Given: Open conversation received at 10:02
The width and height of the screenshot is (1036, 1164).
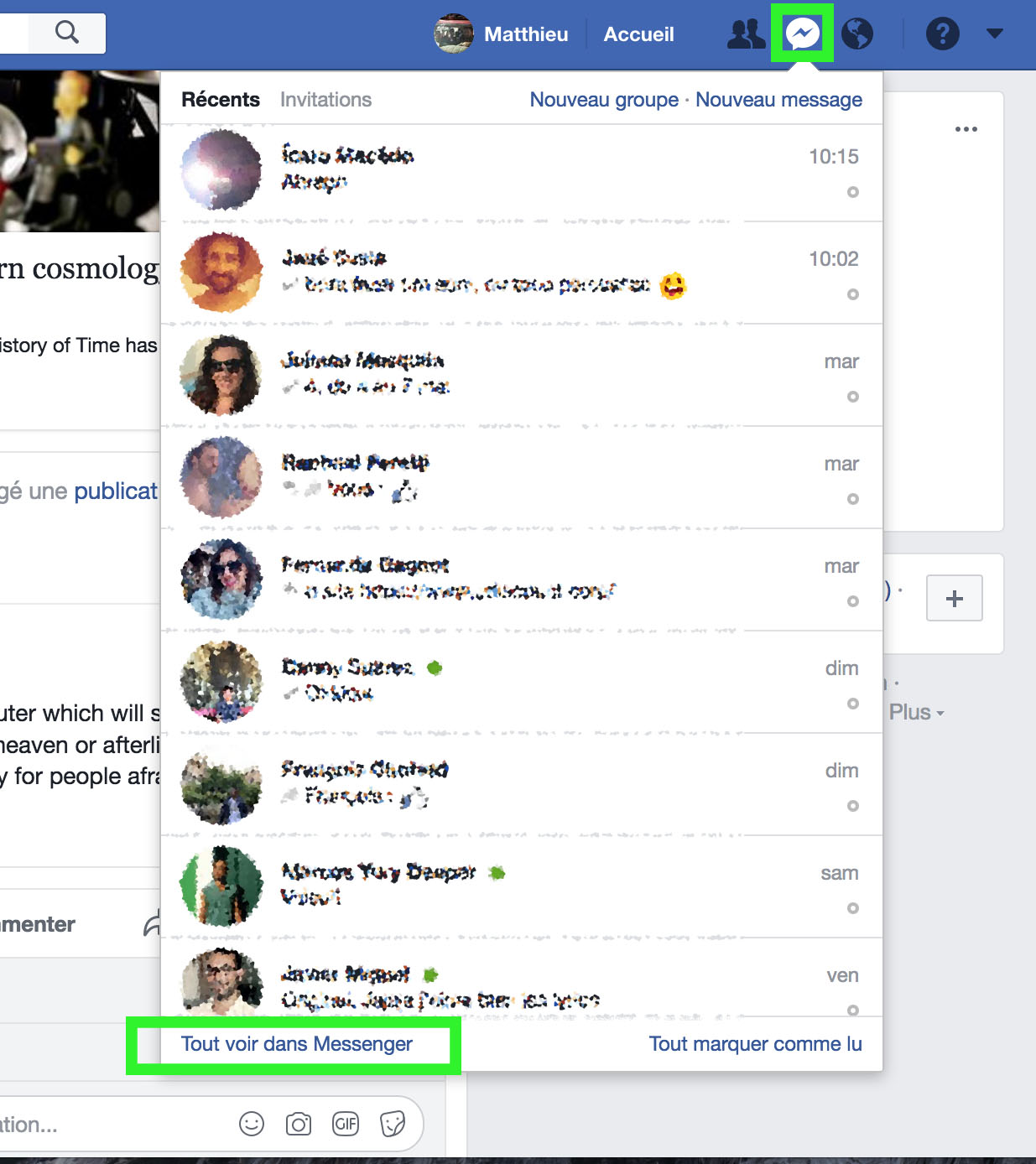Looking at the screenshot, I should tap(521, 273).
